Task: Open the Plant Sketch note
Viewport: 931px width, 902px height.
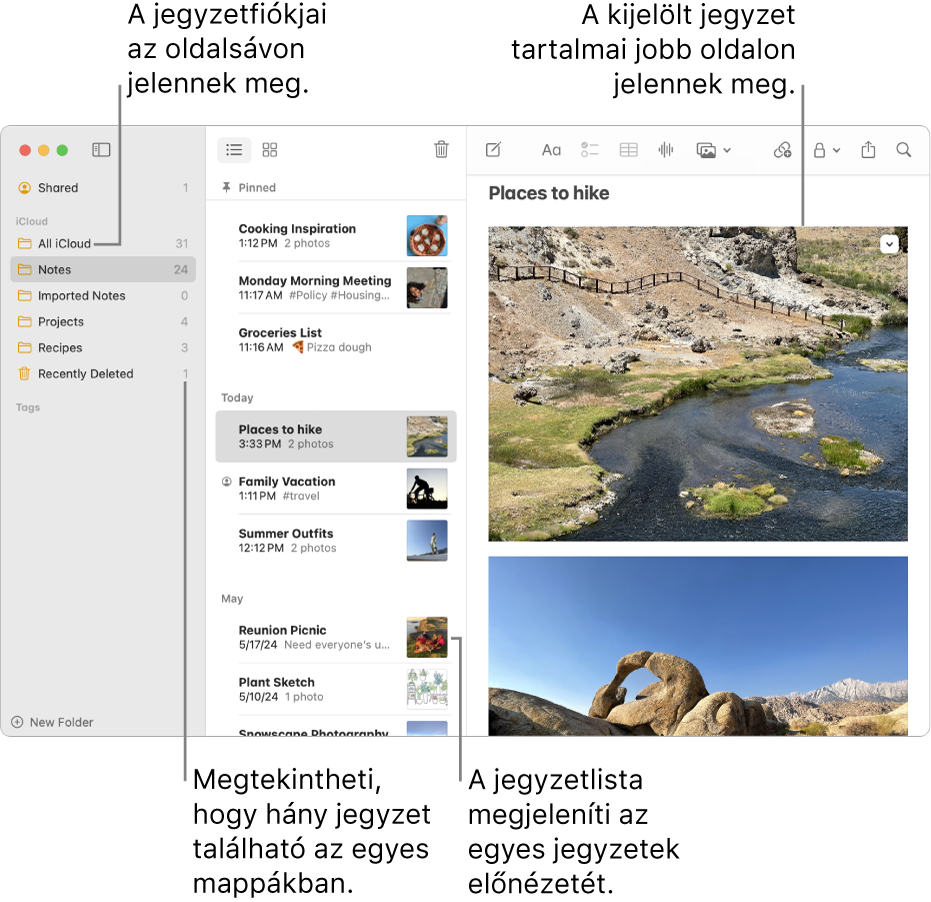Action: tap(336, 689)
